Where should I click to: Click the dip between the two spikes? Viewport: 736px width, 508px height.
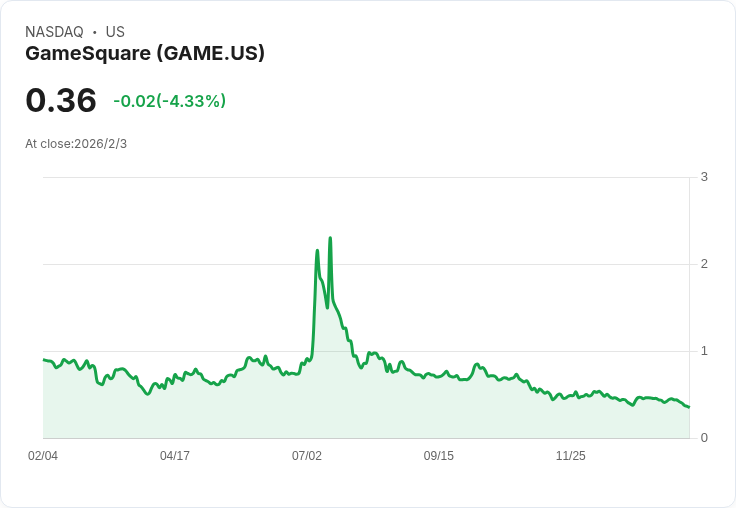click(x=327, y=307)
